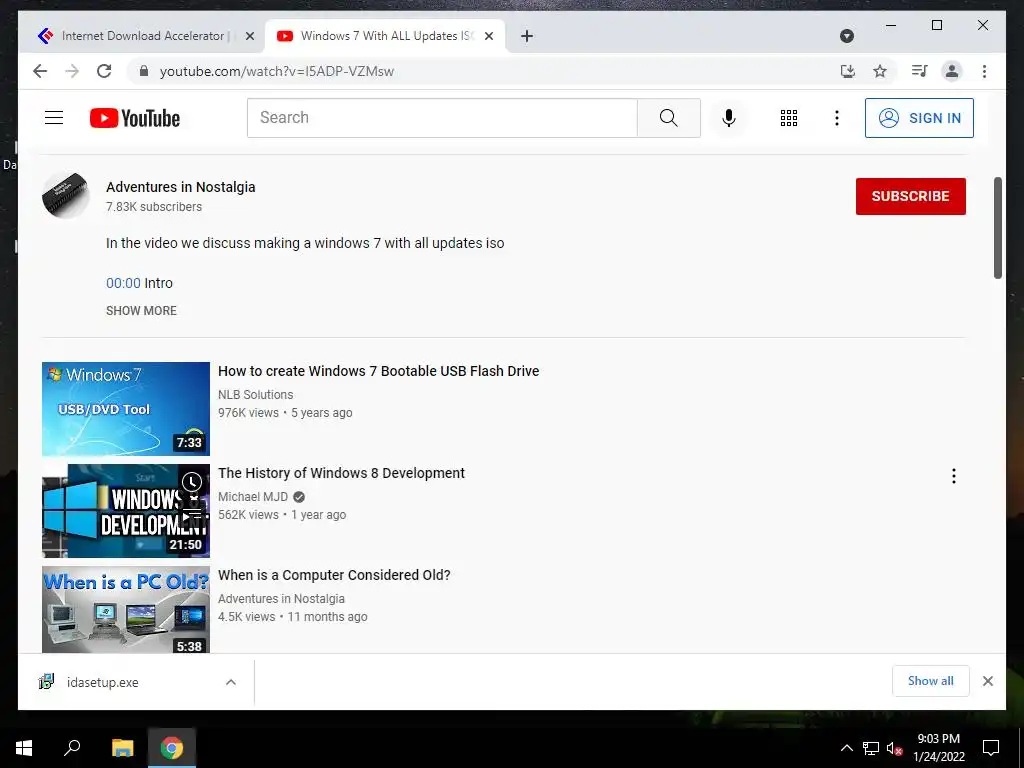
Task: Click in the YouTube Search field
Action: [x=442, y=118]
